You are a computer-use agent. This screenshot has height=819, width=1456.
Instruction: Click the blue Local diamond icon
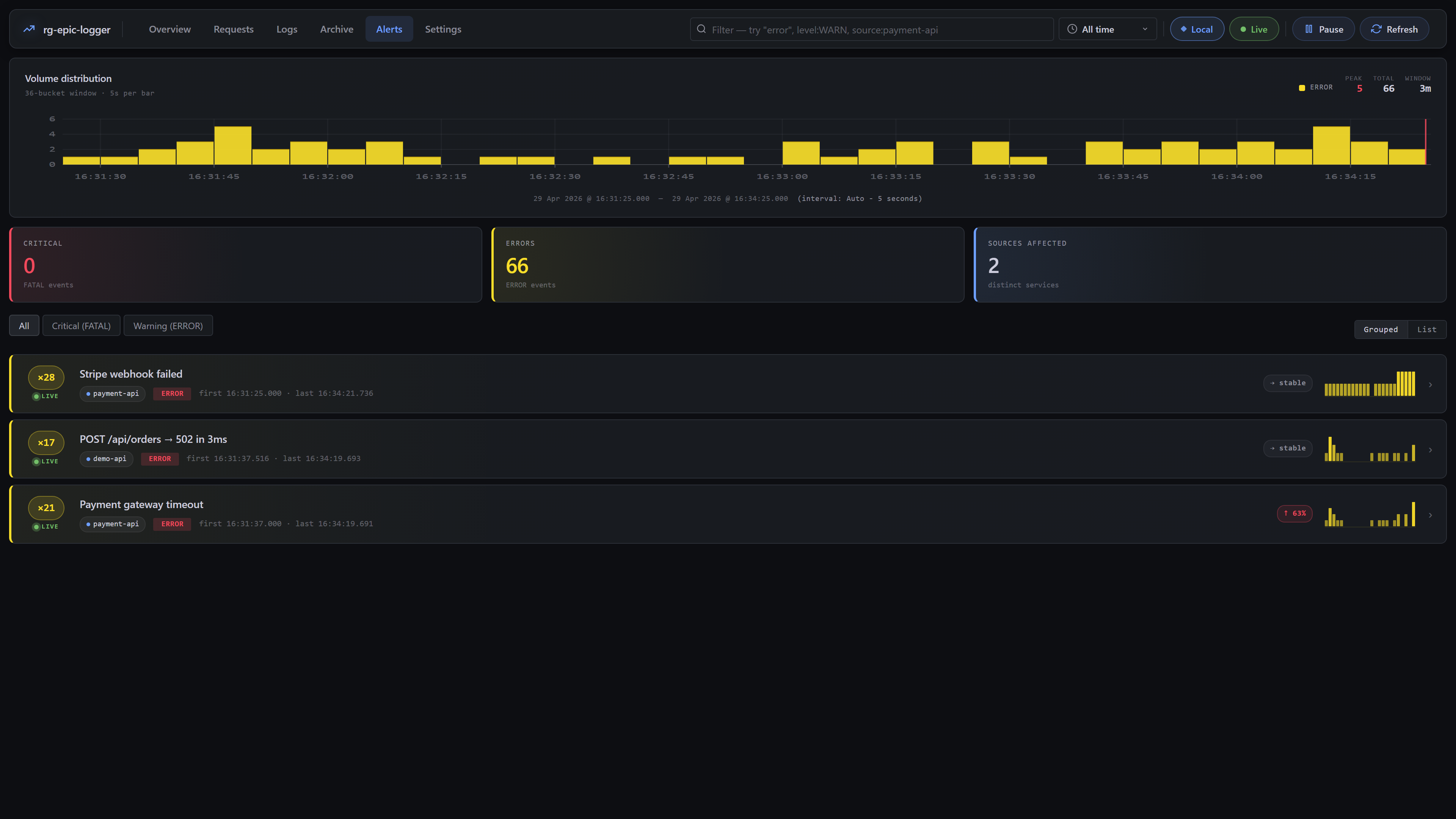pos(1183,29)
